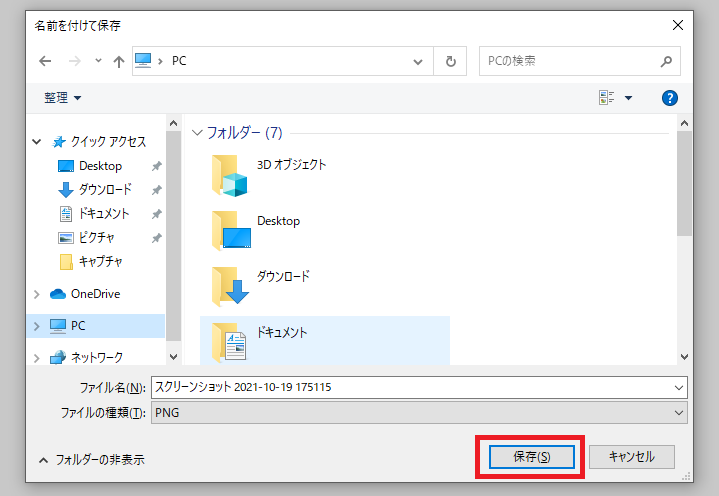Click pin icon beside ドキュメント in sidebar

click(x=157, y=214)
